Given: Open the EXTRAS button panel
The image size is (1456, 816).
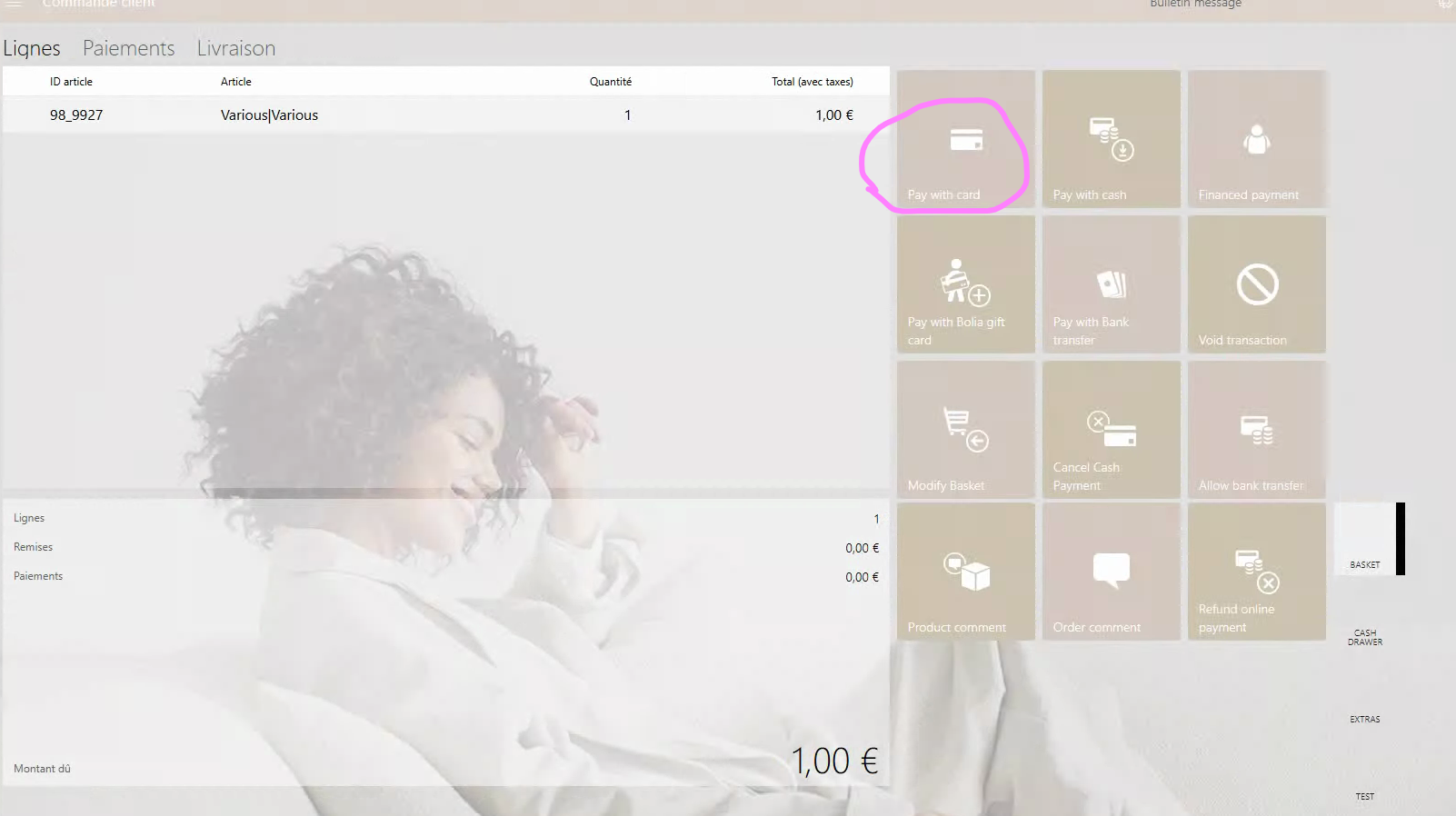Looking at the screenshot, I should tap(1364, 719).
